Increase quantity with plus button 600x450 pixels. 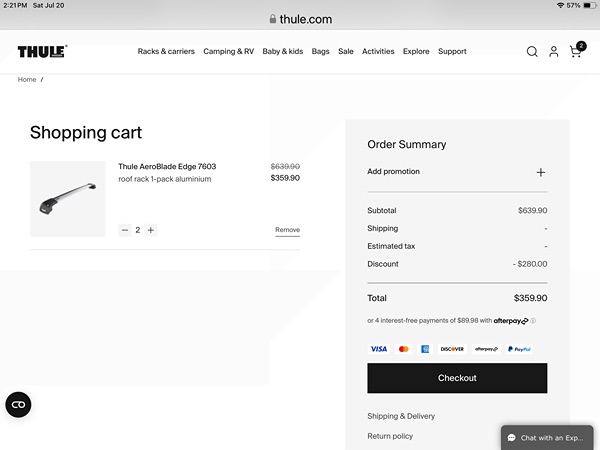(151, 230)
